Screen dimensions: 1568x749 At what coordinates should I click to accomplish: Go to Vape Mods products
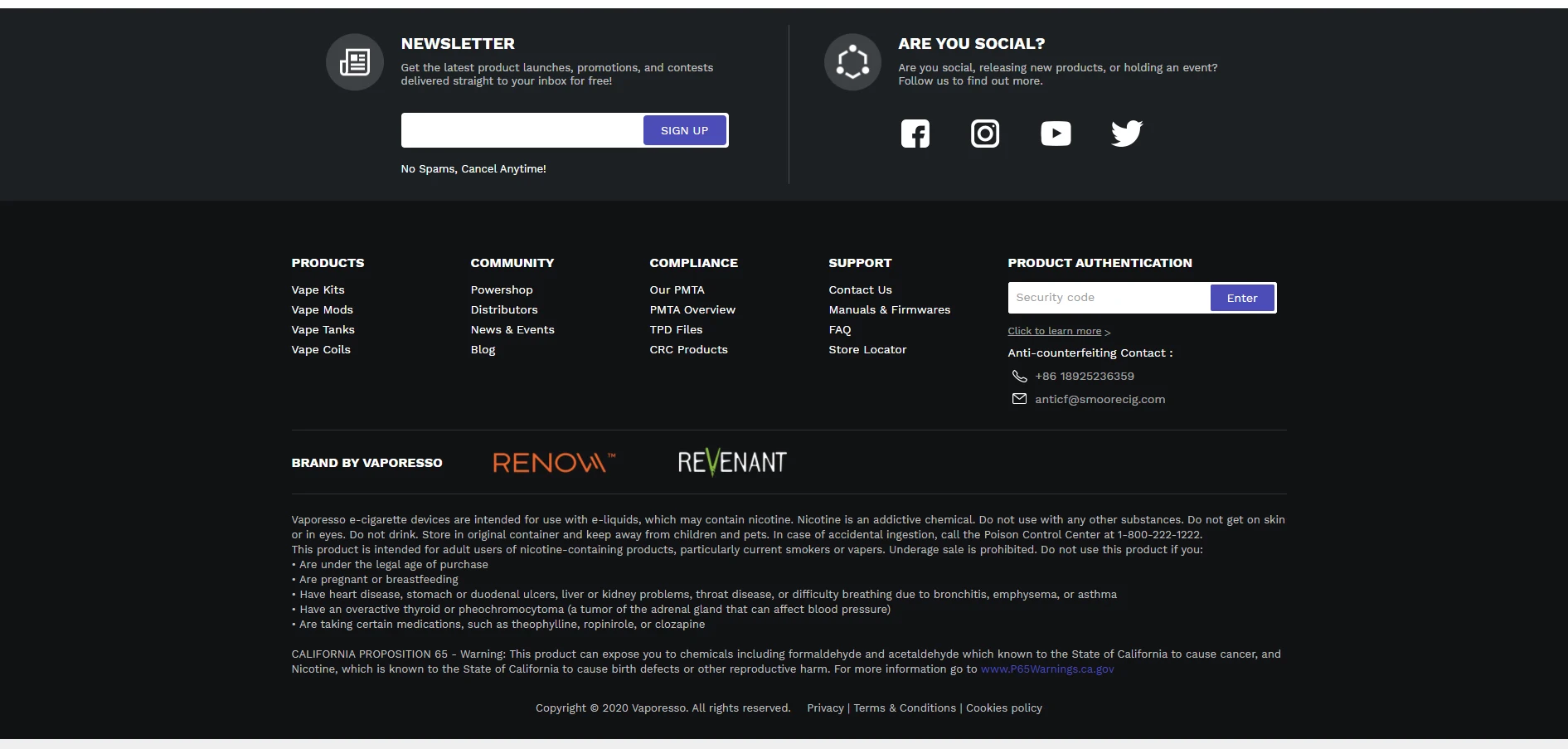coord(323,309)
